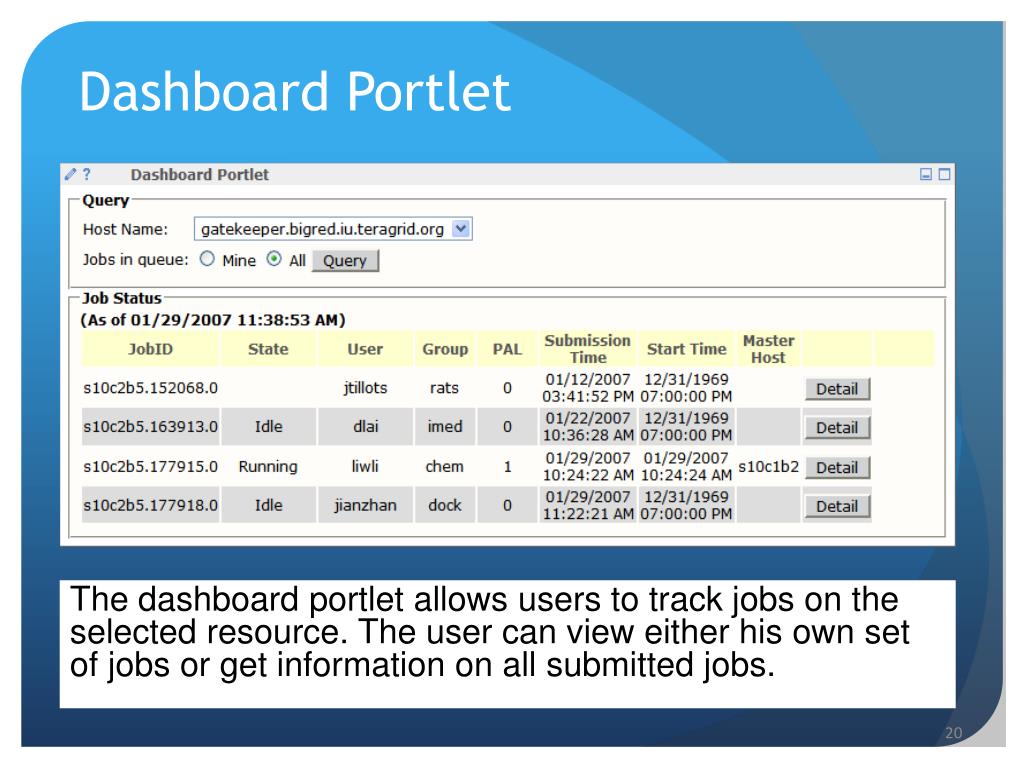Click submission time 01/29/2007 11:22:21 AM
This screenshot has width=1024, height=768.
pyautogui.click(x=588, y=505)
